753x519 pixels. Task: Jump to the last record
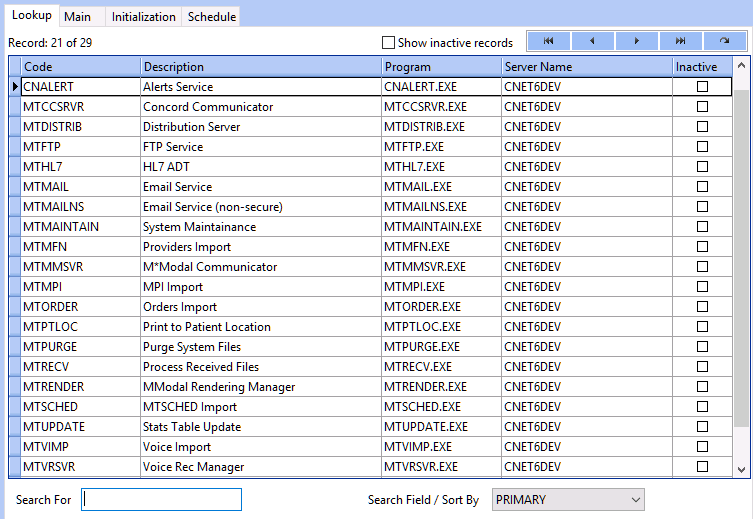(x=680, y=41)
